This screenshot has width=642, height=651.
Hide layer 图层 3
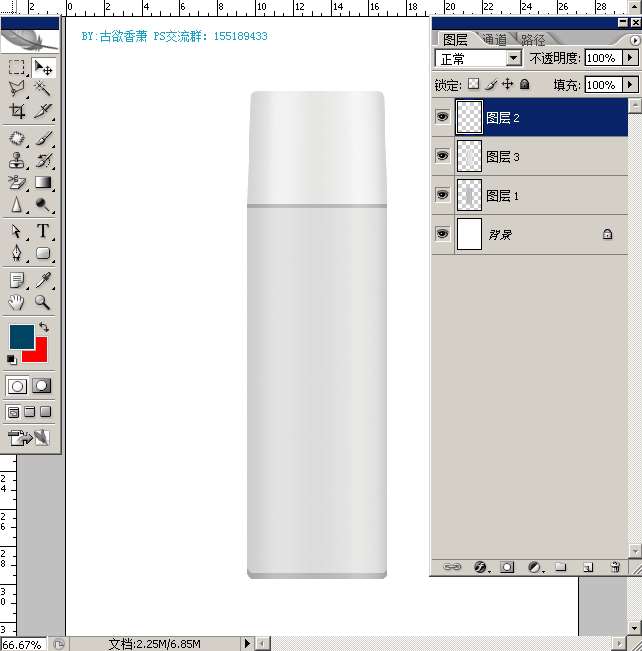tap(442, 156)
